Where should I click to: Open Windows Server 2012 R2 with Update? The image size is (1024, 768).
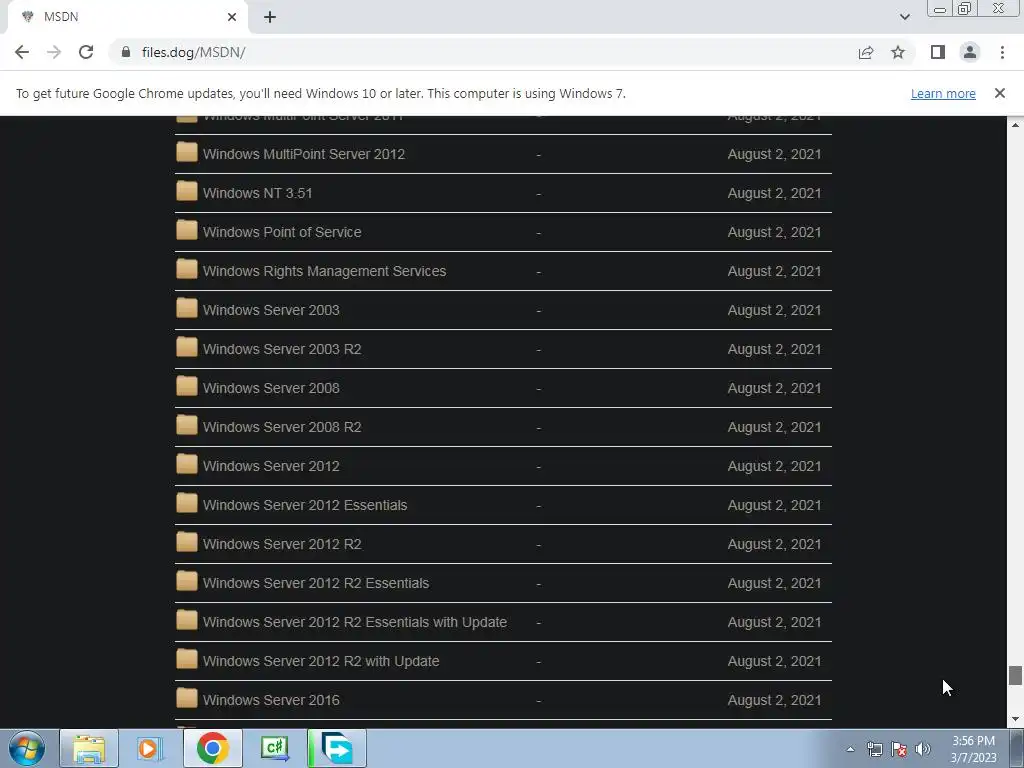click(321, 661)
